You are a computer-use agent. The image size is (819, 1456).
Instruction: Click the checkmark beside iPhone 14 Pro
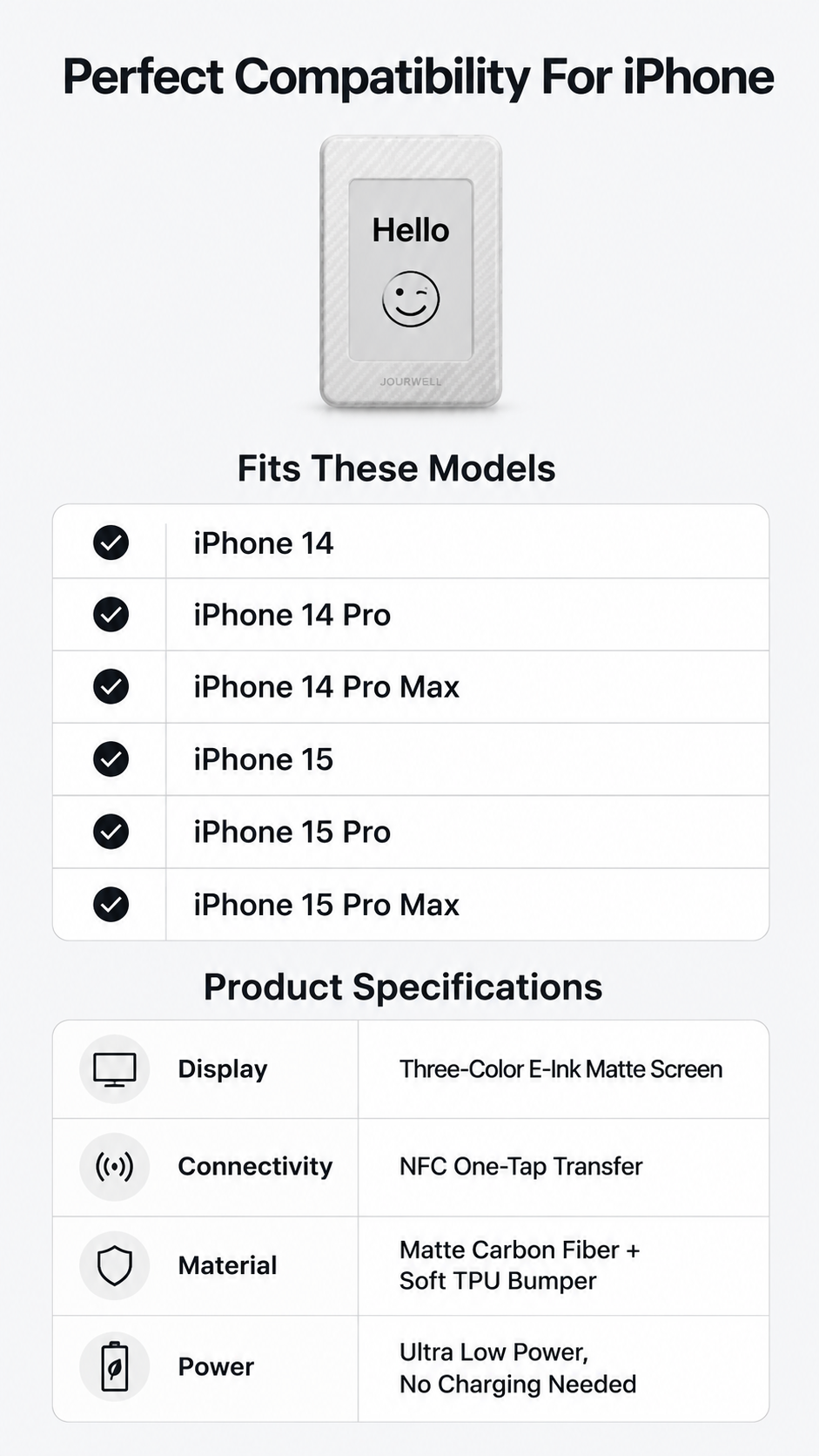(x=111, y=615)
